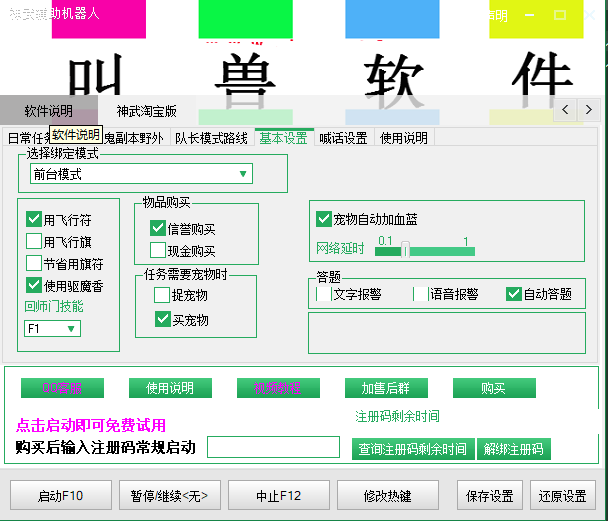Viewport: 608px width, 521px height.
Task: Click the 网络延时 slider handle
Action: click(405, 250)
